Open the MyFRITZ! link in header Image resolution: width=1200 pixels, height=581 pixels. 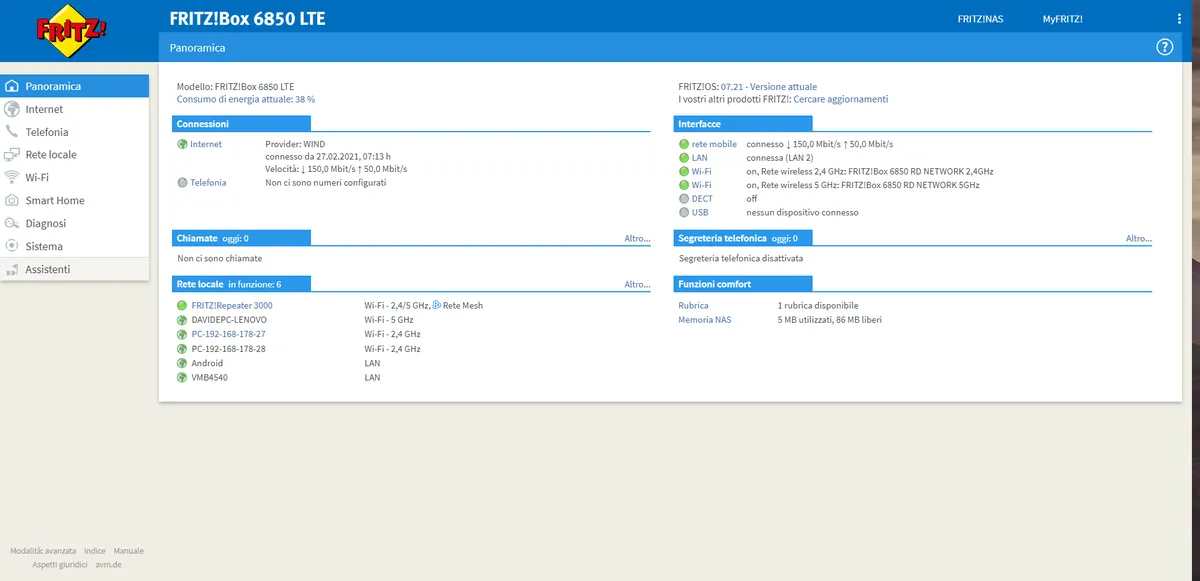coord(1063,19)
